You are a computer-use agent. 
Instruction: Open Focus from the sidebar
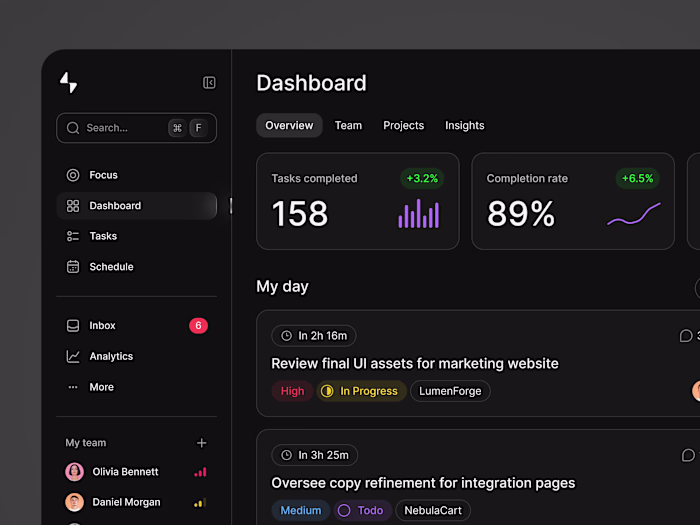click(137, 175)
